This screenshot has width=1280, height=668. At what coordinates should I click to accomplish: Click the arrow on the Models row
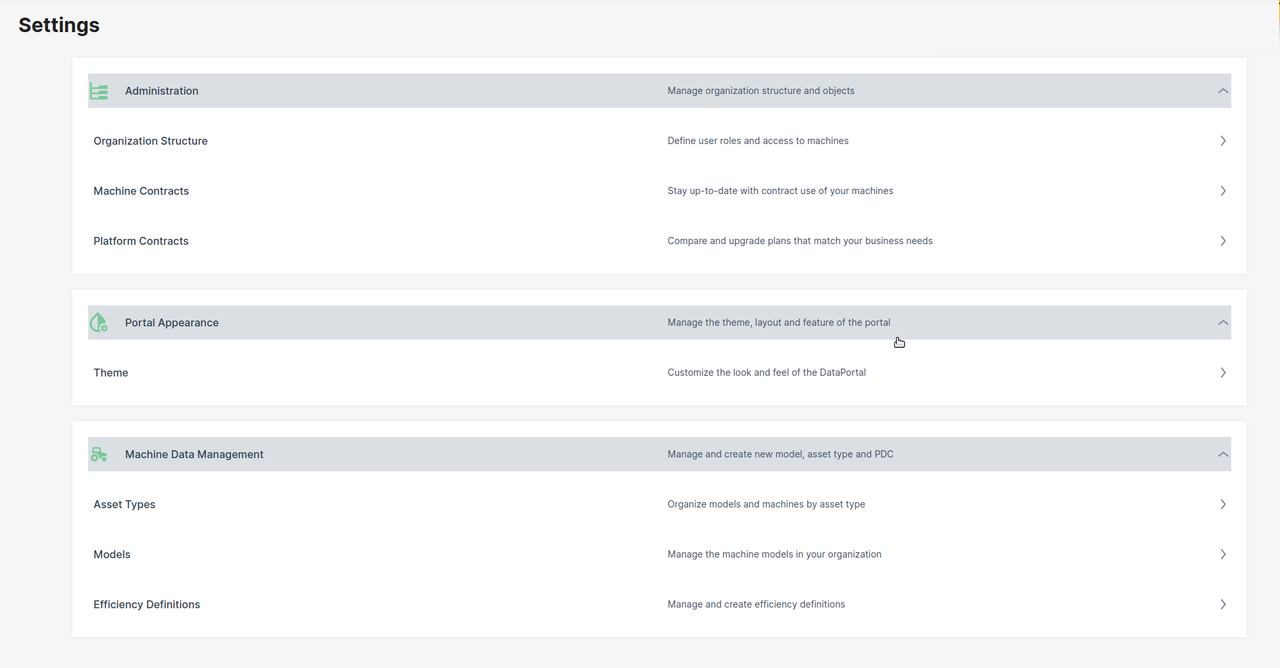click(1222, 555)
